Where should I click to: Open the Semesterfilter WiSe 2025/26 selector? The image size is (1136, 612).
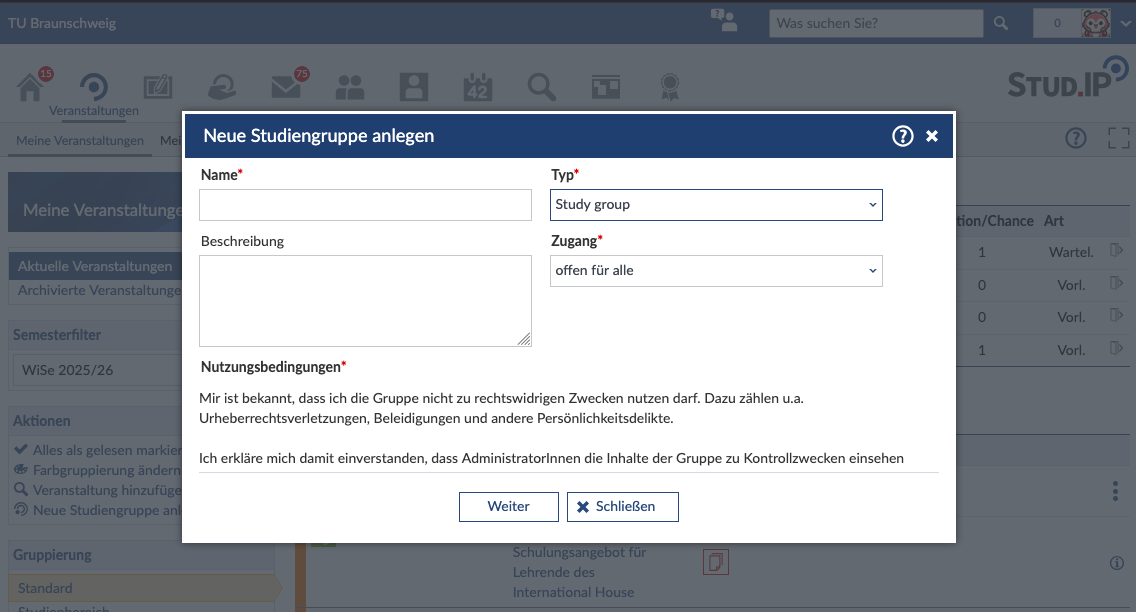(98, 370)
